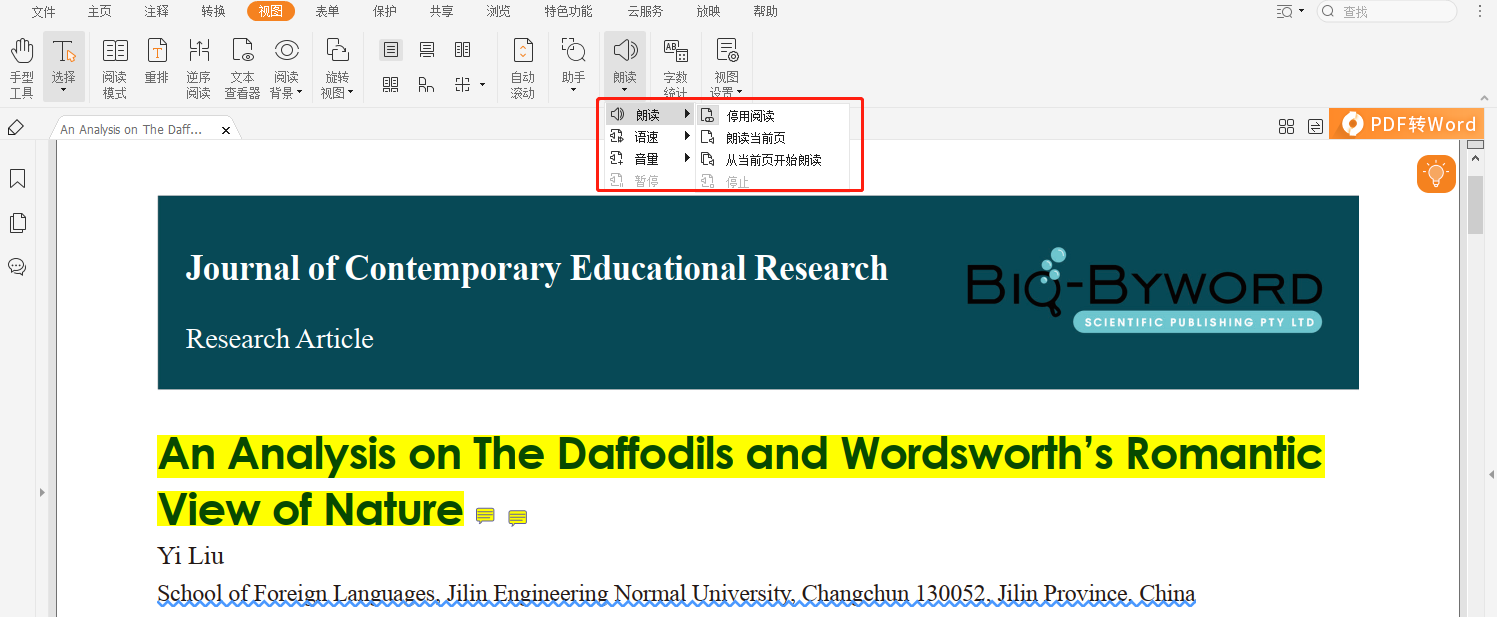The height and width of the screenshot is (617, 1497).
Task: Click the orange lightbulb tips icon
Action: [1436, 174]
